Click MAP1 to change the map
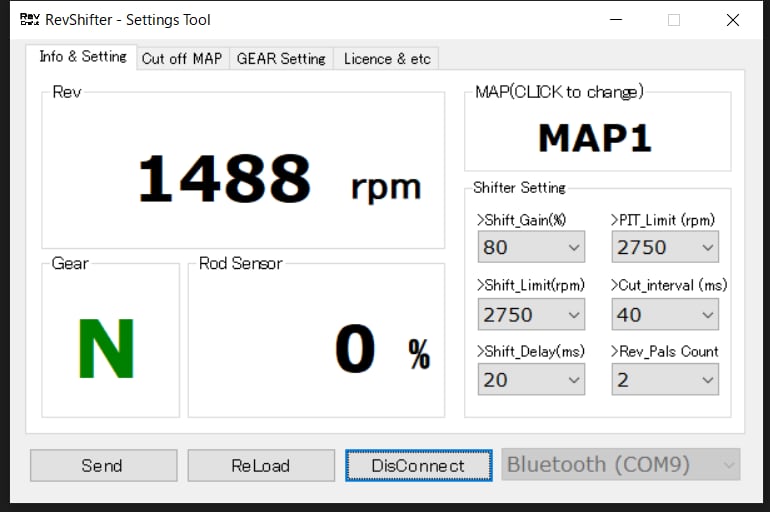Image resolution: width=770 pixels, height=512 pixels. (x=595, y=138)
